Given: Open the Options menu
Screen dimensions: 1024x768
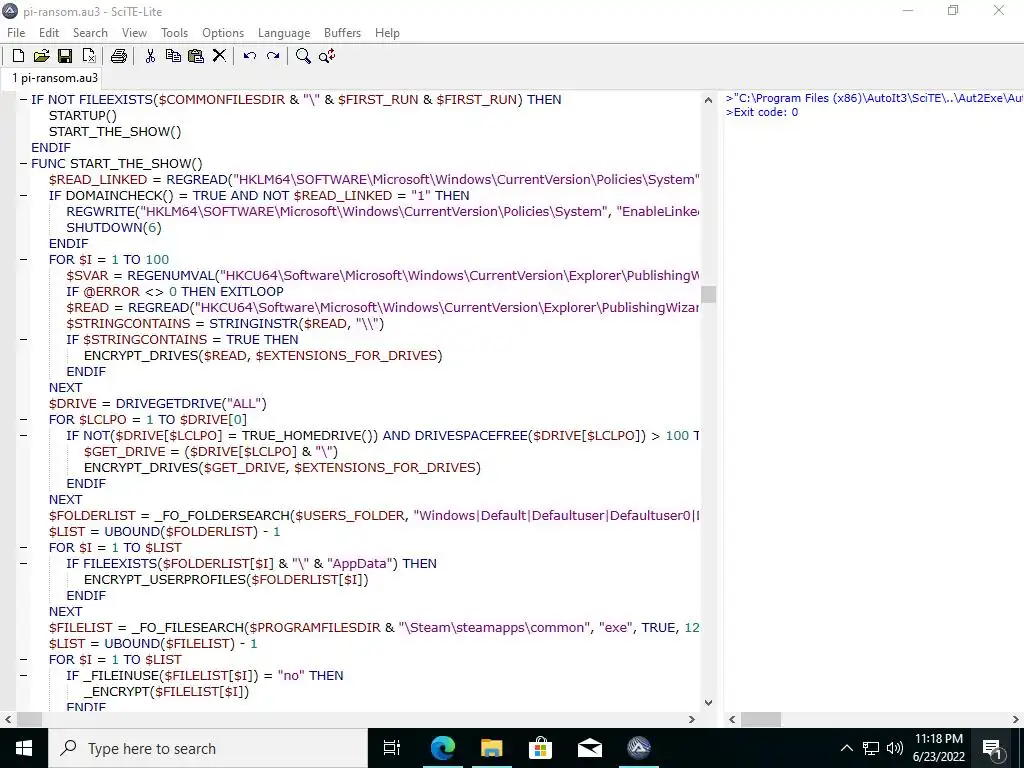Looking at the screenshot, I should point(223,33).
